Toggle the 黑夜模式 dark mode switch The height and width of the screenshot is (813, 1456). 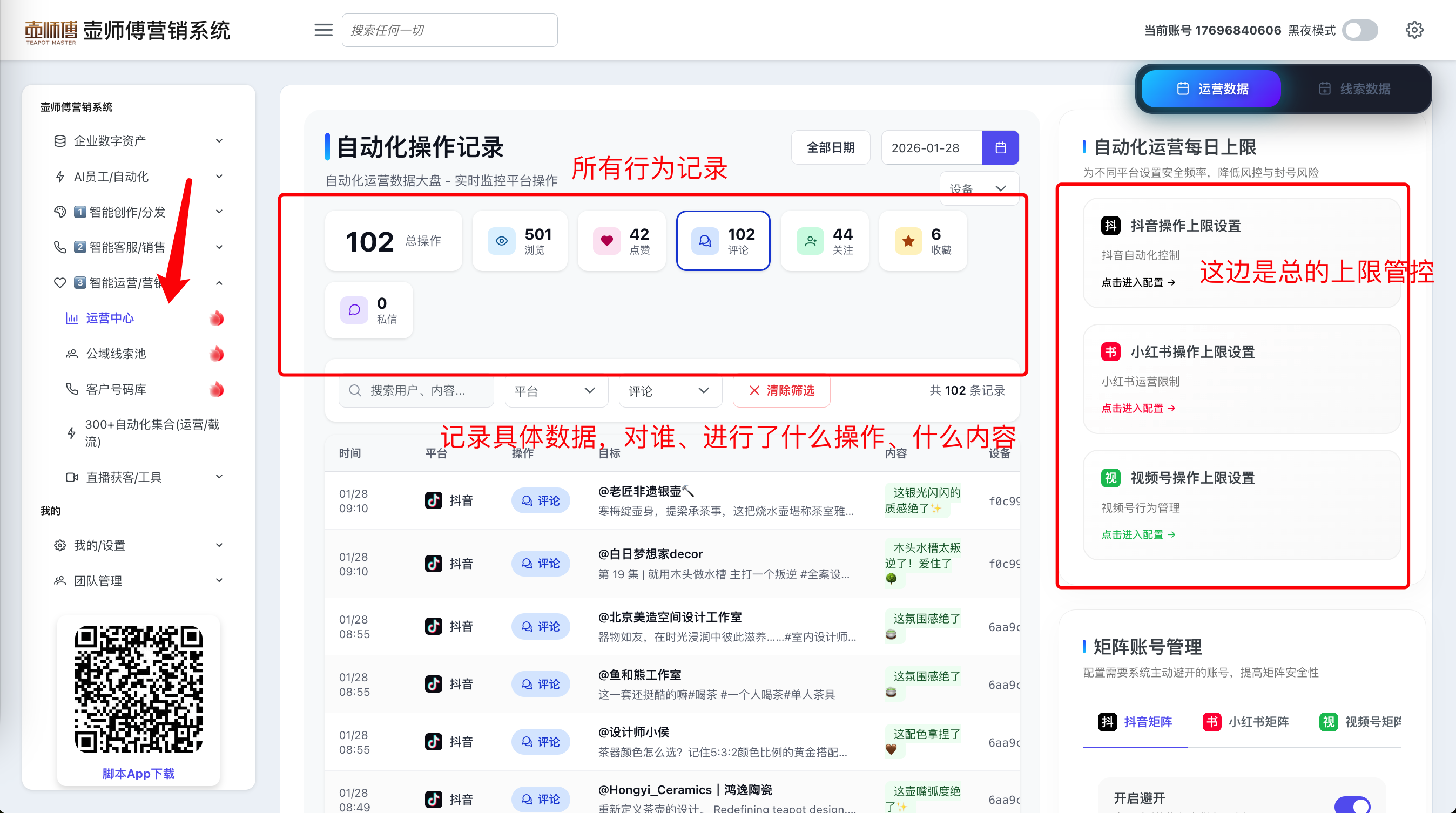[x=1360, y=30]
